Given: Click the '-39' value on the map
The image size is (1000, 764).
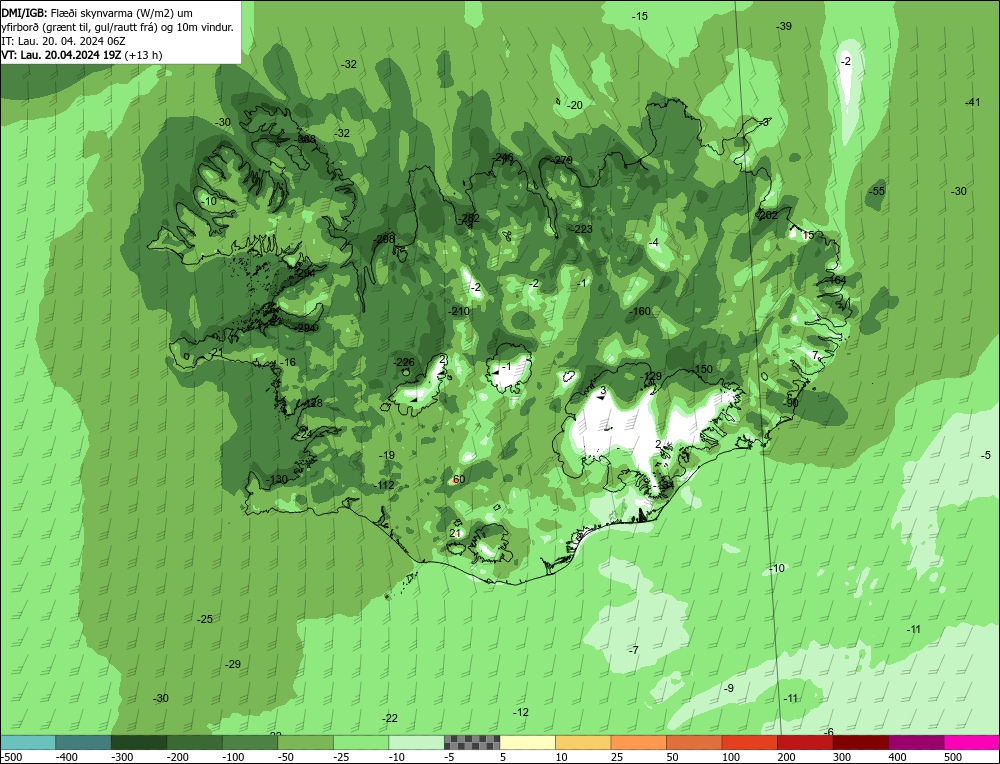Looking at the screenshot, I should [x=784, y=26].
